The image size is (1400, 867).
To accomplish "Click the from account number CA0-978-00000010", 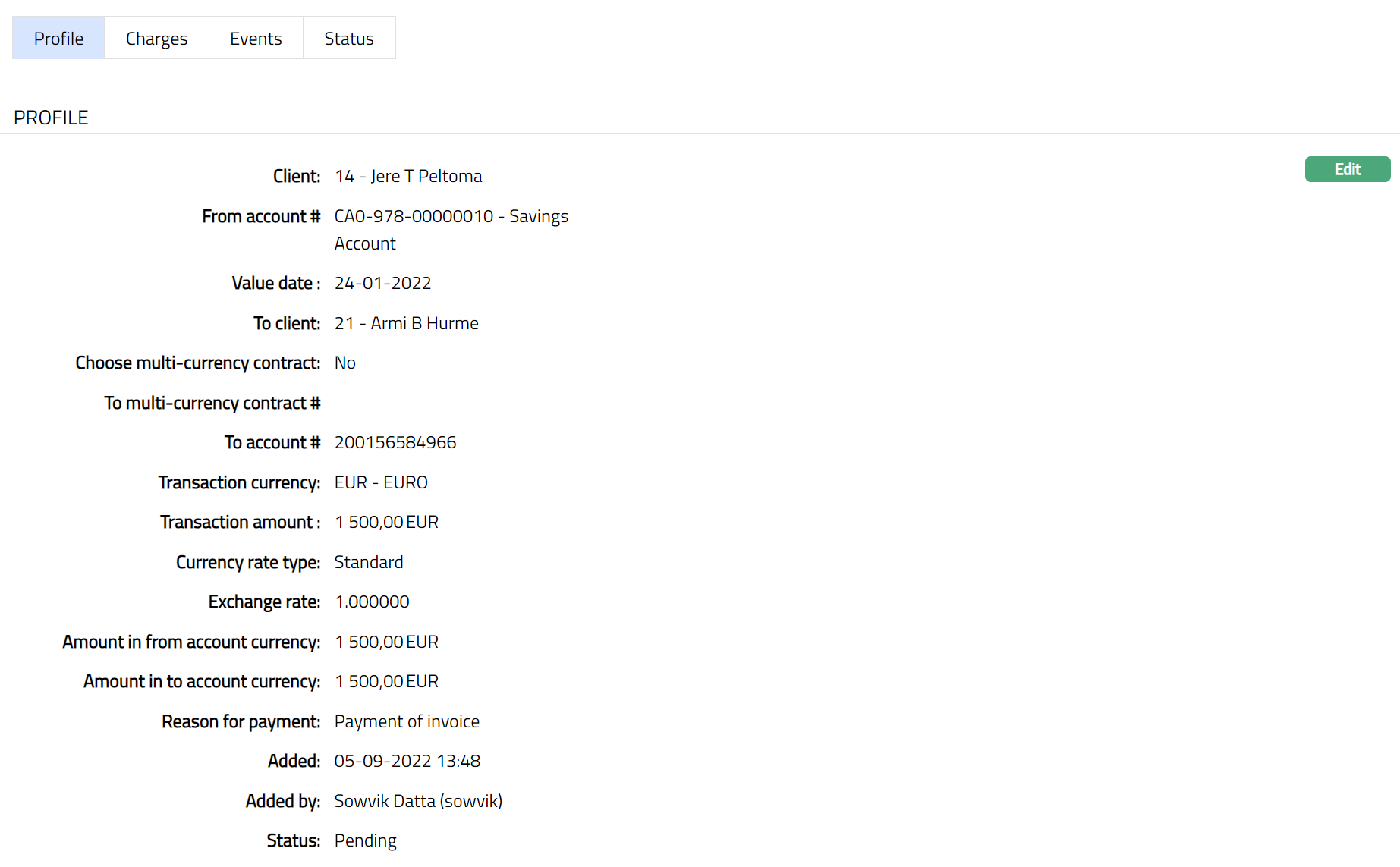I will click(x=414, y=217).
